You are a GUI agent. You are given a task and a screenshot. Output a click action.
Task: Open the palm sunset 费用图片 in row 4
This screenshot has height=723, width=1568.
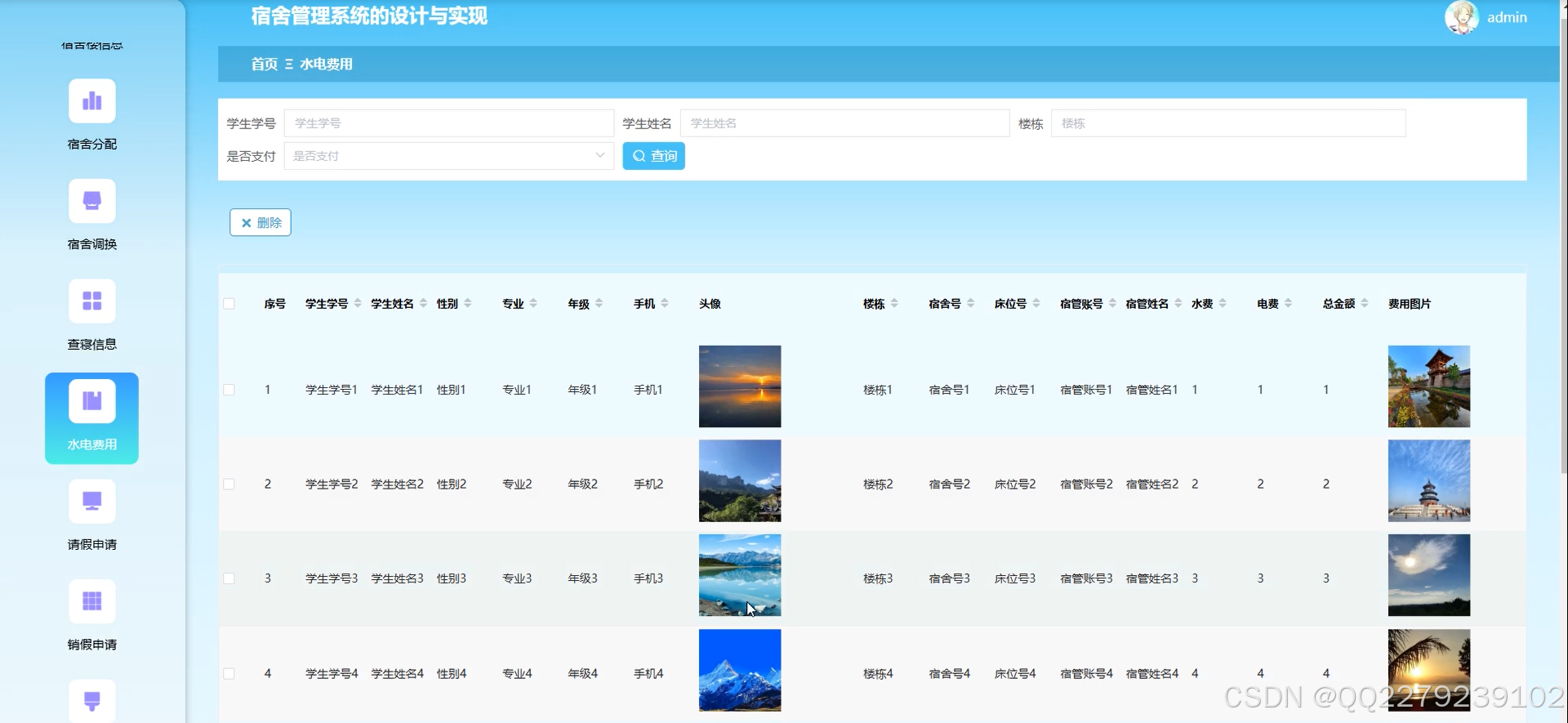point(1429,670)
